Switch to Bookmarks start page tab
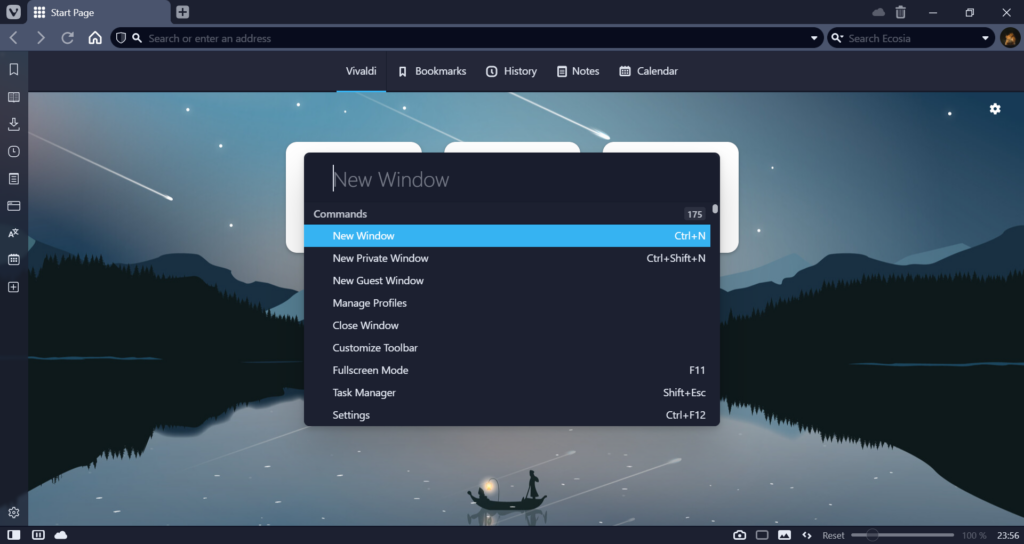The height and width of the screenshot is (544, 1024). coord(432,71)
